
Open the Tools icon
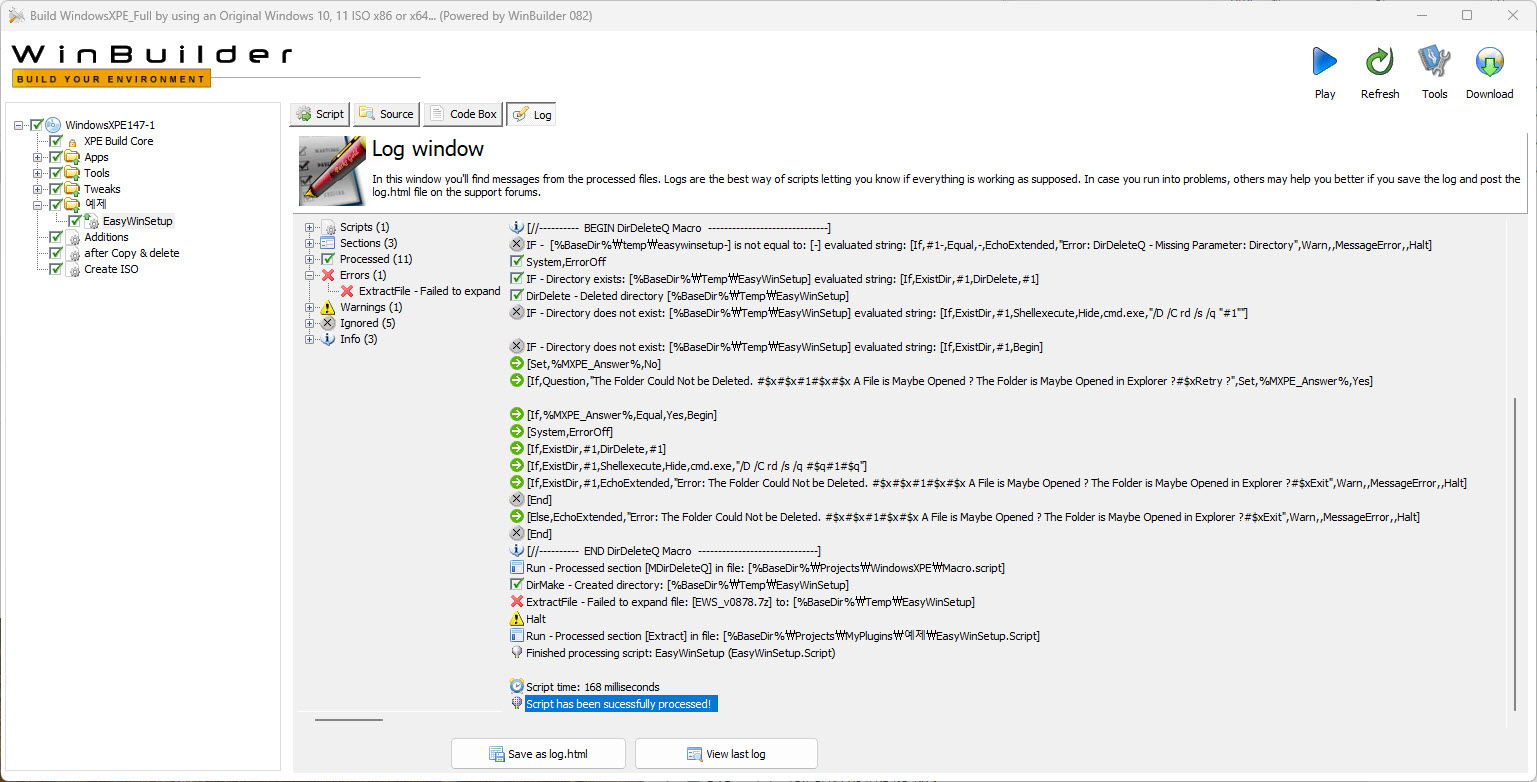coord(1435,62)
